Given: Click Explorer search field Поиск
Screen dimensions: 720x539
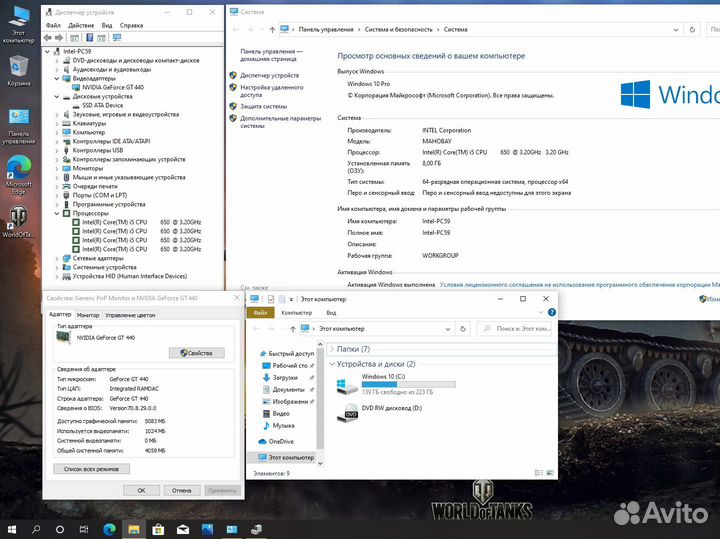Looking at the screenshot, I should point(514,329).
